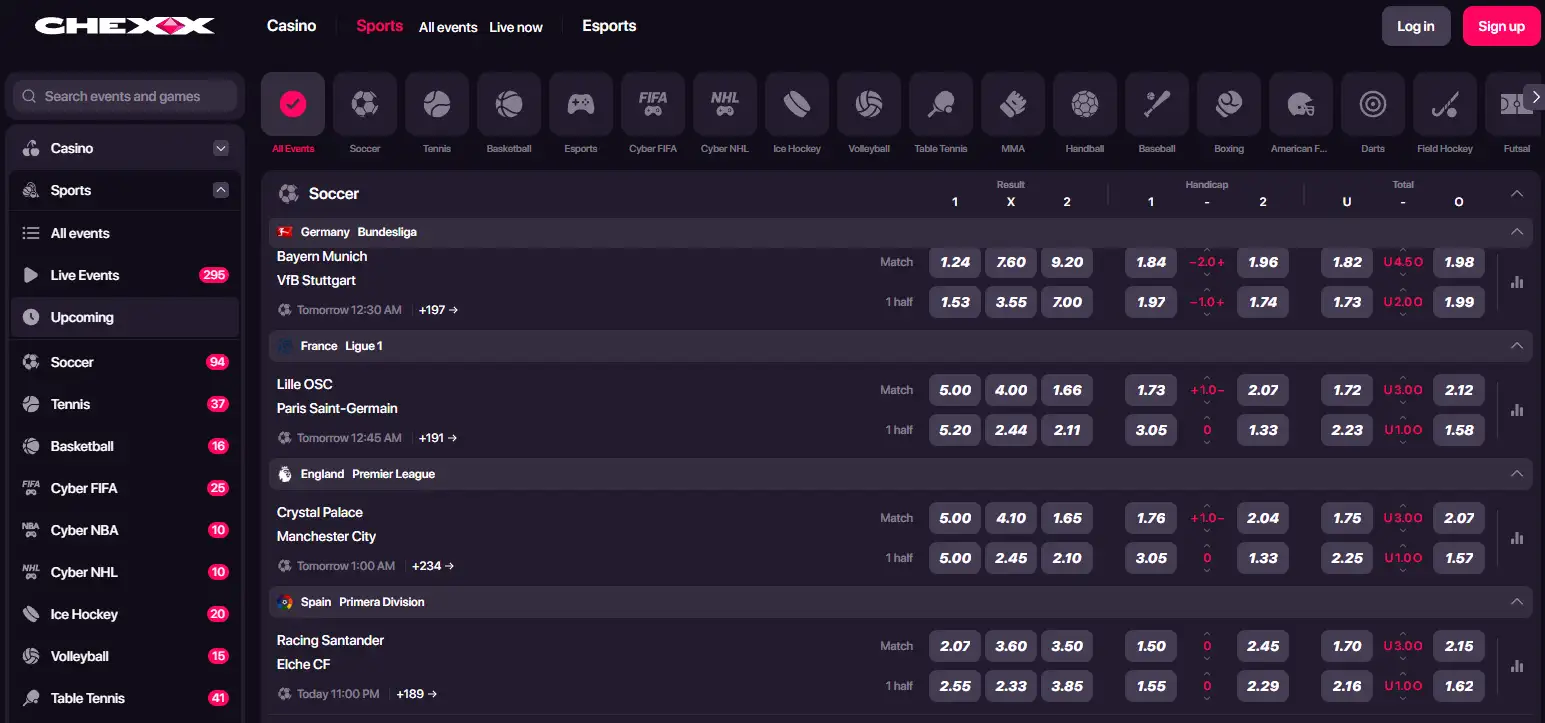This screenshot has height=723, width=1545.
Task: Select the Basketball category icon
Action: pos(509,104)
